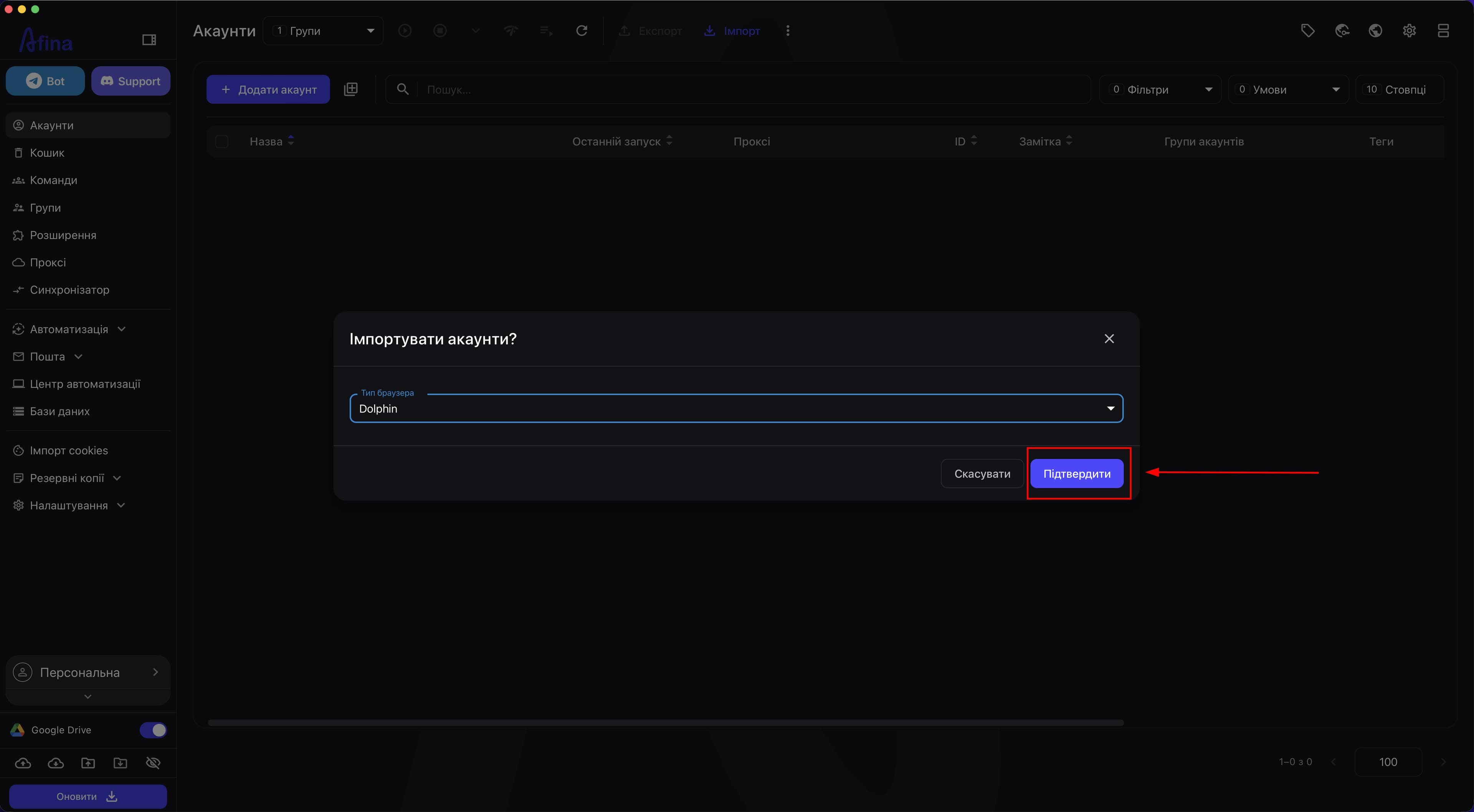
Task: Confirm import with Підтвердити button
Action: point(1076,473)
